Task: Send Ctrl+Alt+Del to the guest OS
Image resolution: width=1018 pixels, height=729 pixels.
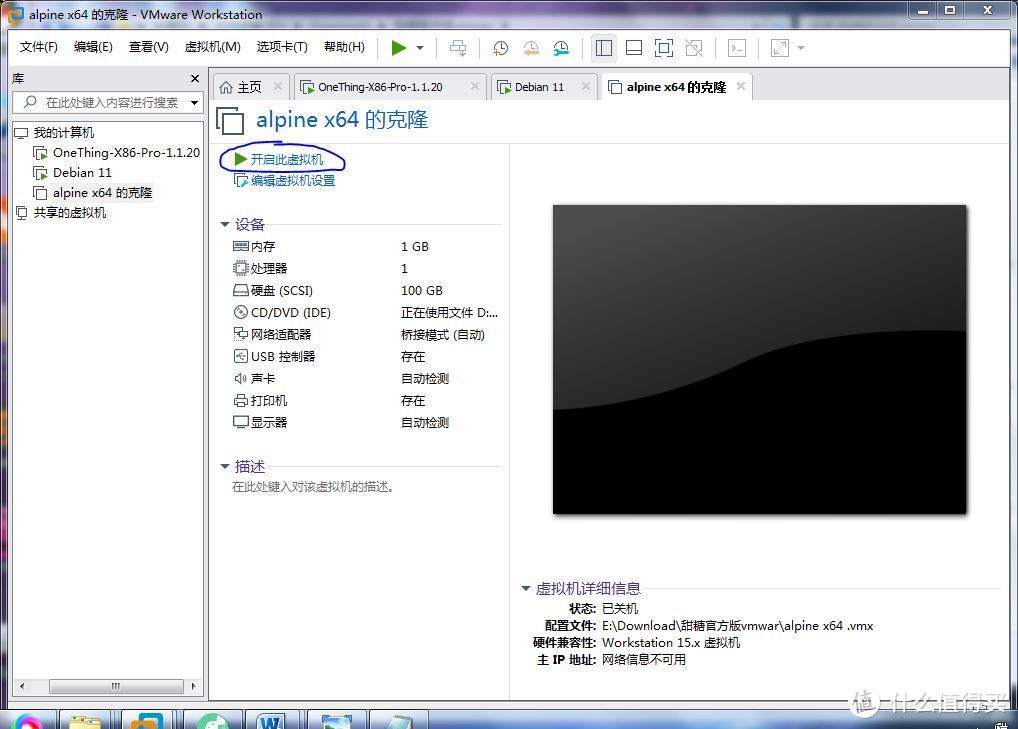Action: coord(456,47)
